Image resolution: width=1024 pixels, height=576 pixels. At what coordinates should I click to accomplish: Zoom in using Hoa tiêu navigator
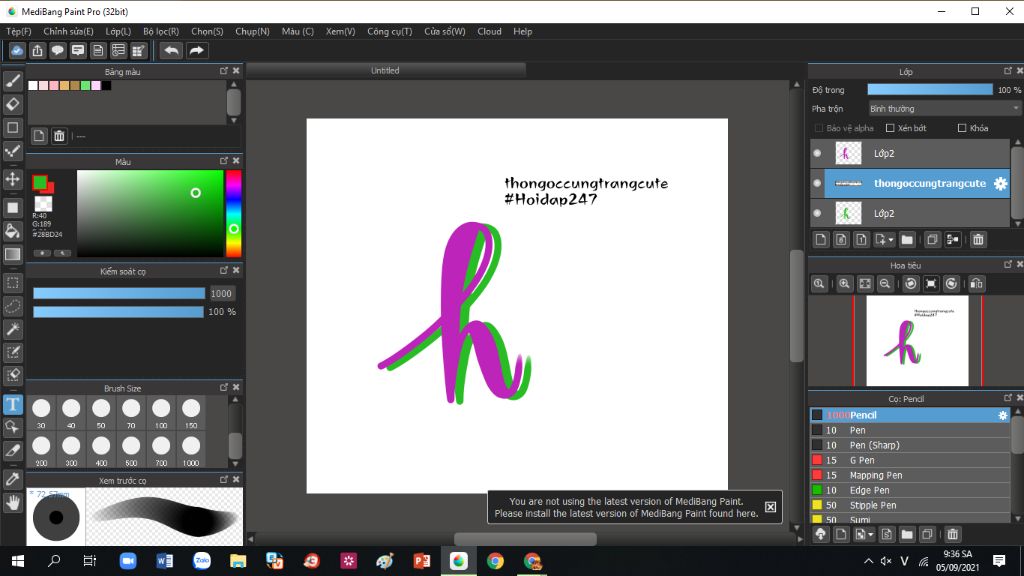click(844, 283)
